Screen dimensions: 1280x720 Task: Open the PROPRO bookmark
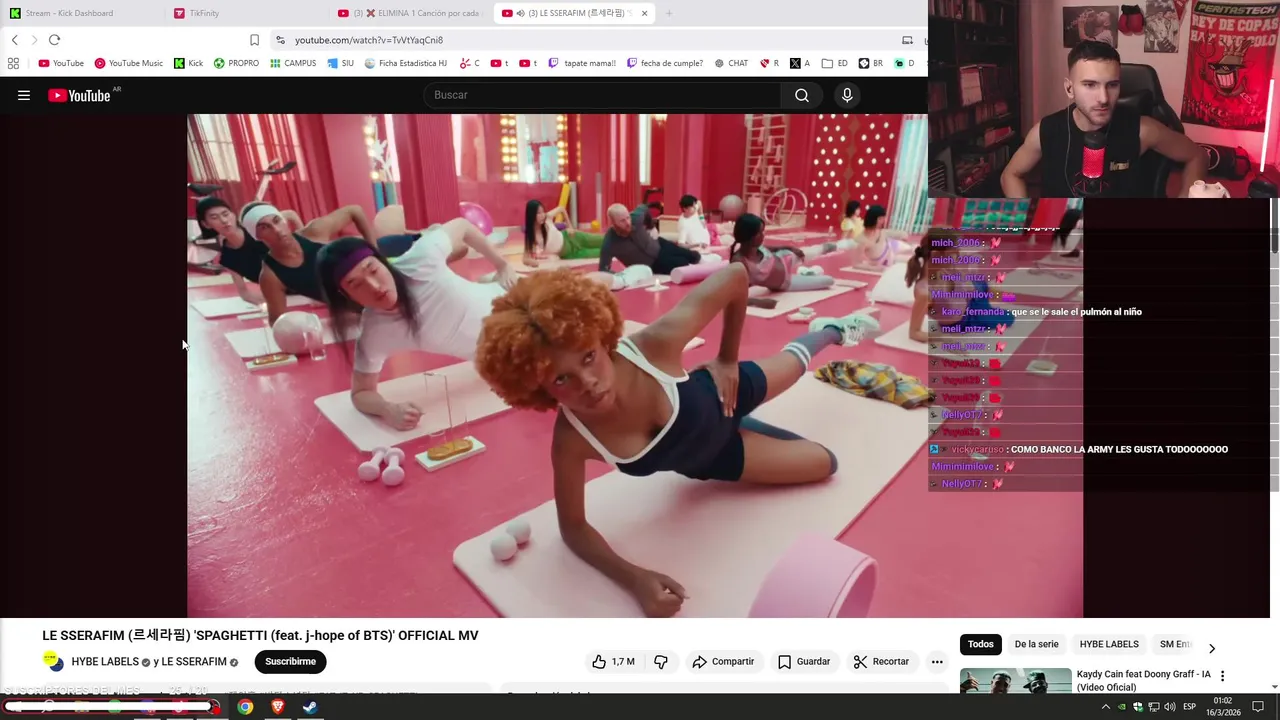click(x=236, y=63)
